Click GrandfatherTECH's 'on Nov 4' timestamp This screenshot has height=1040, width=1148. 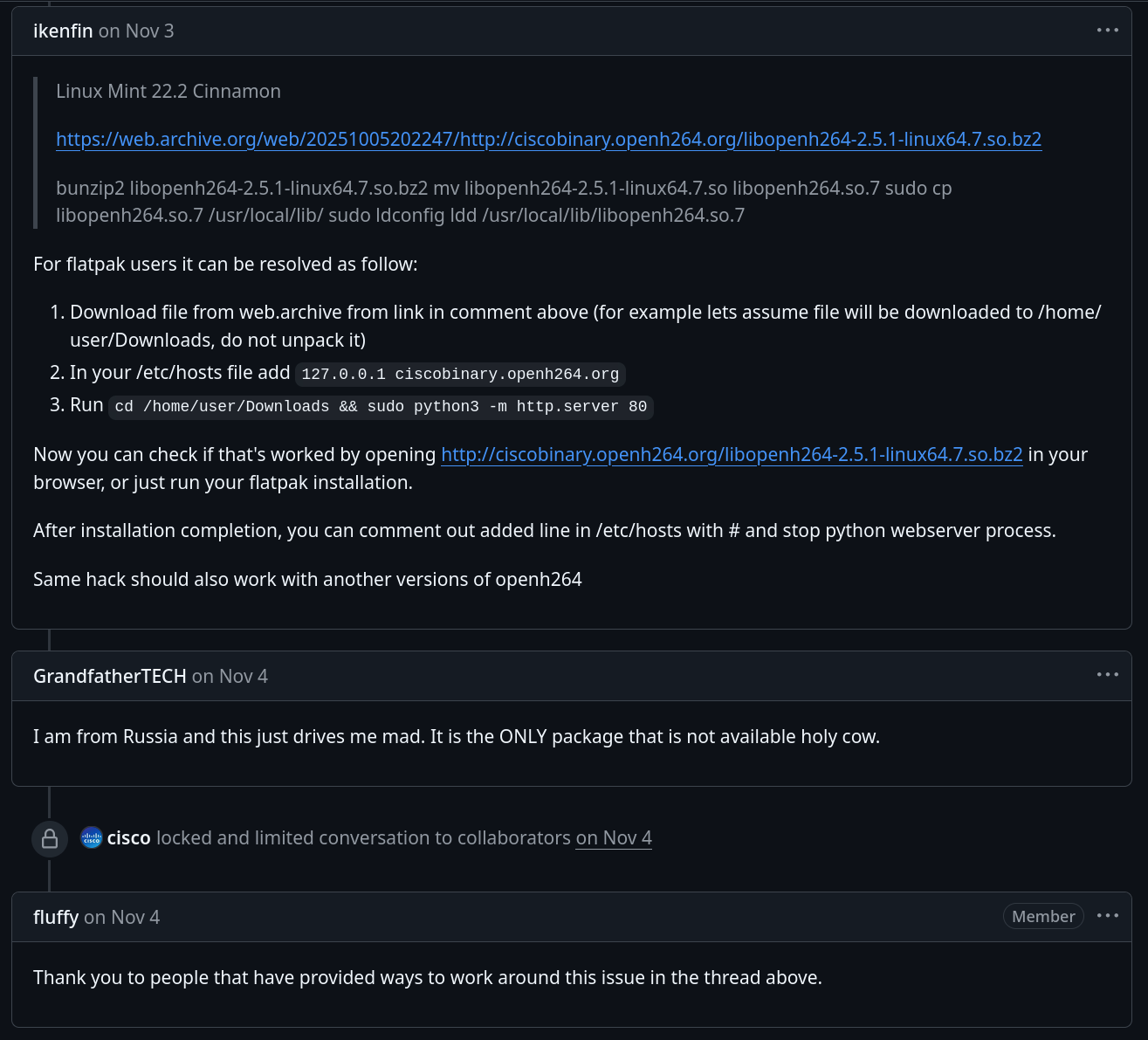pyautogui.click(x=230, y=677)
